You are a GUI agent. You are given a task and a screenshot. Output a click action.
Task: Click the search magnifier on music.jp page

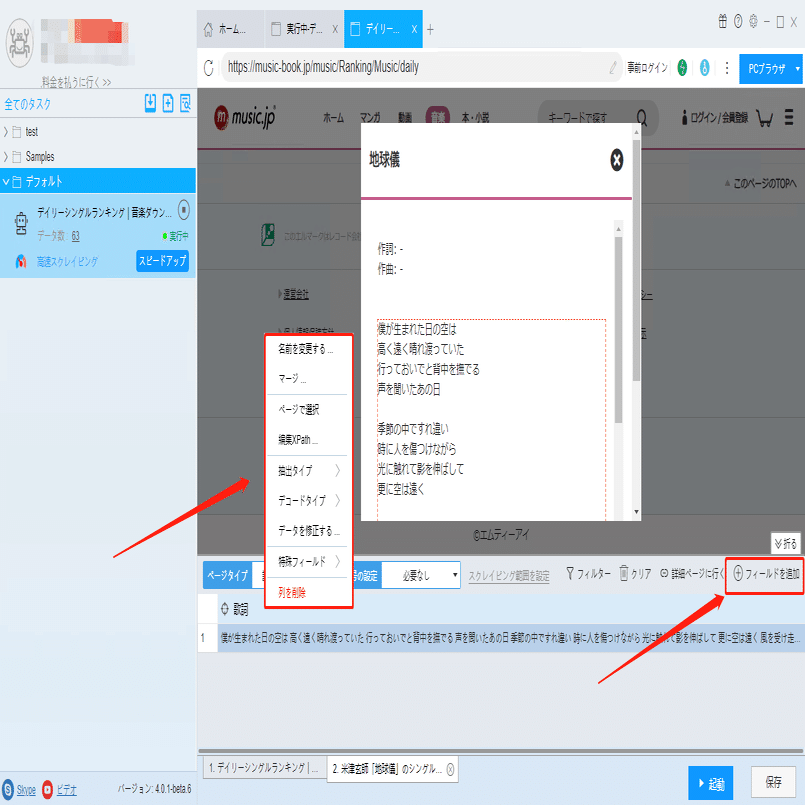(642, 118)
